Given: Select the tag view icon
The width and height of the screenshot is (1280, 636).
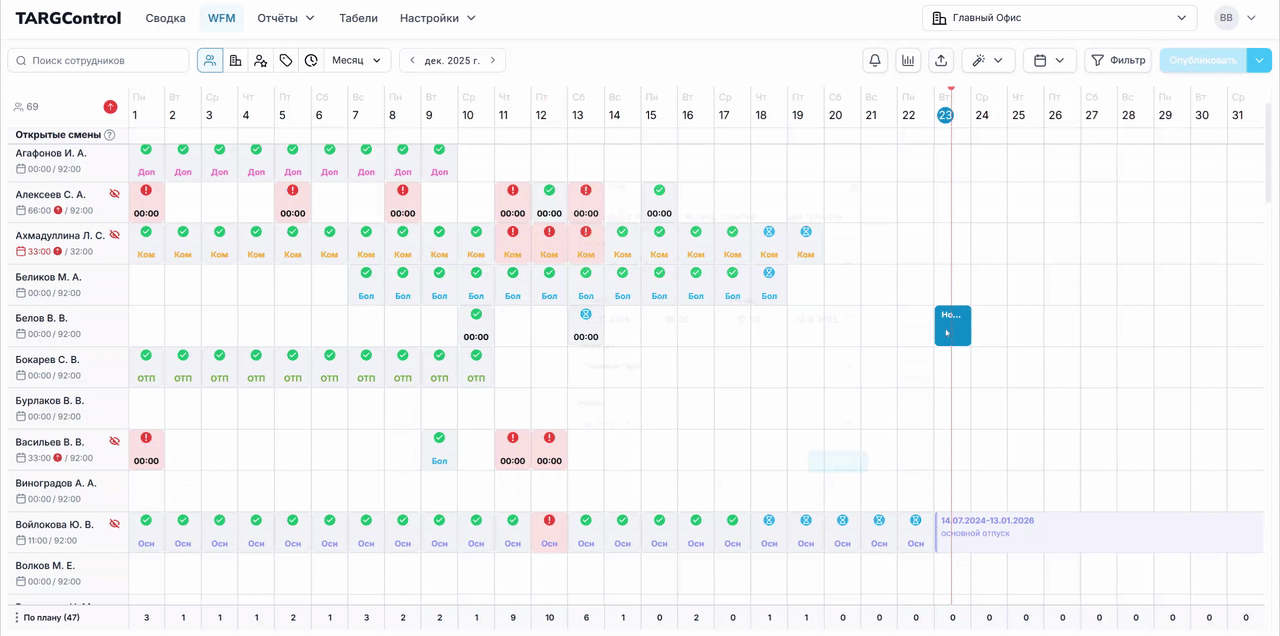Looking at the screenshot, I should pos(286,61).
